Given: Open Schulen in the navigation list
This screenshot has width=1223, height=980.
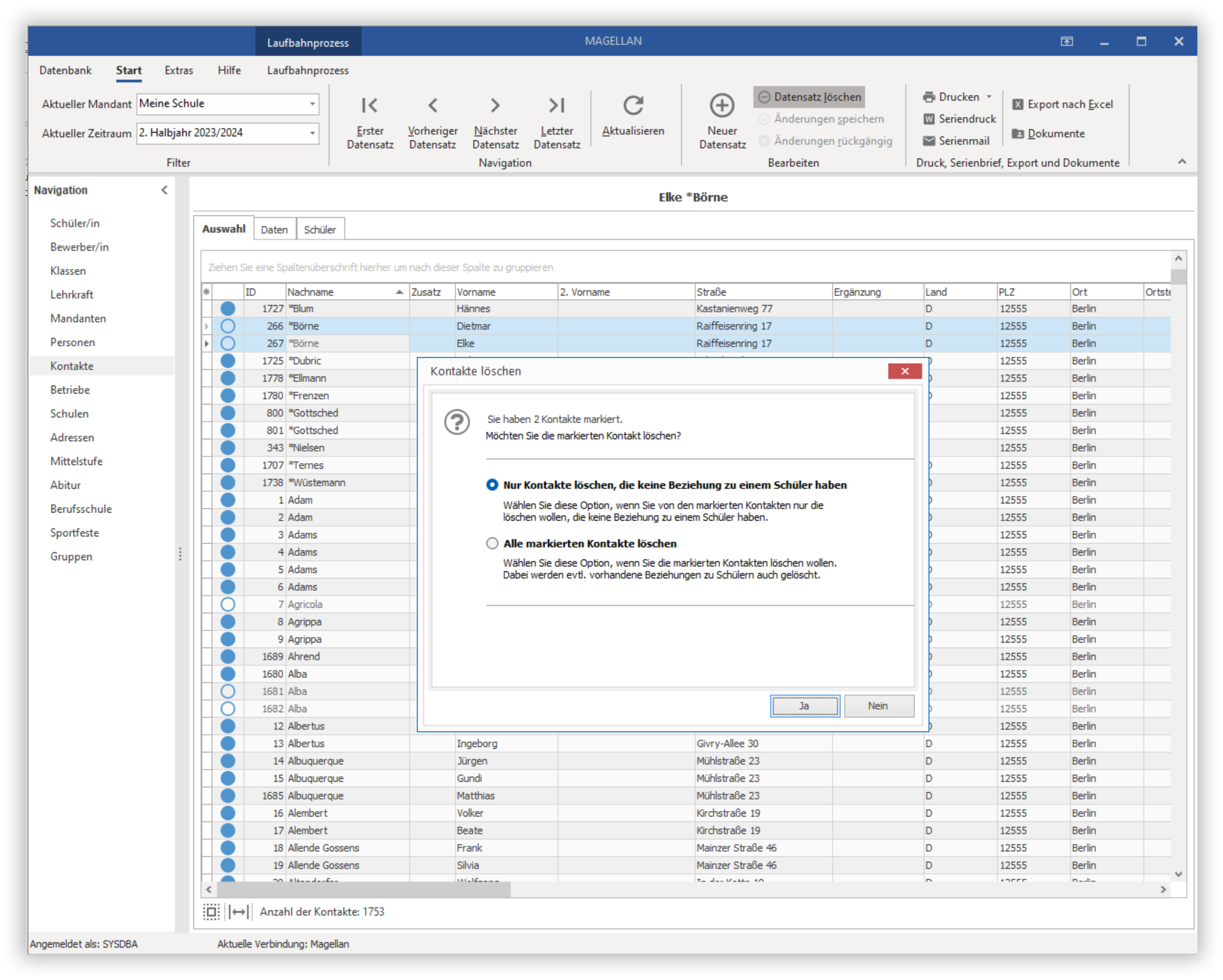Looking at the screenshot, I should coord(70,414).
